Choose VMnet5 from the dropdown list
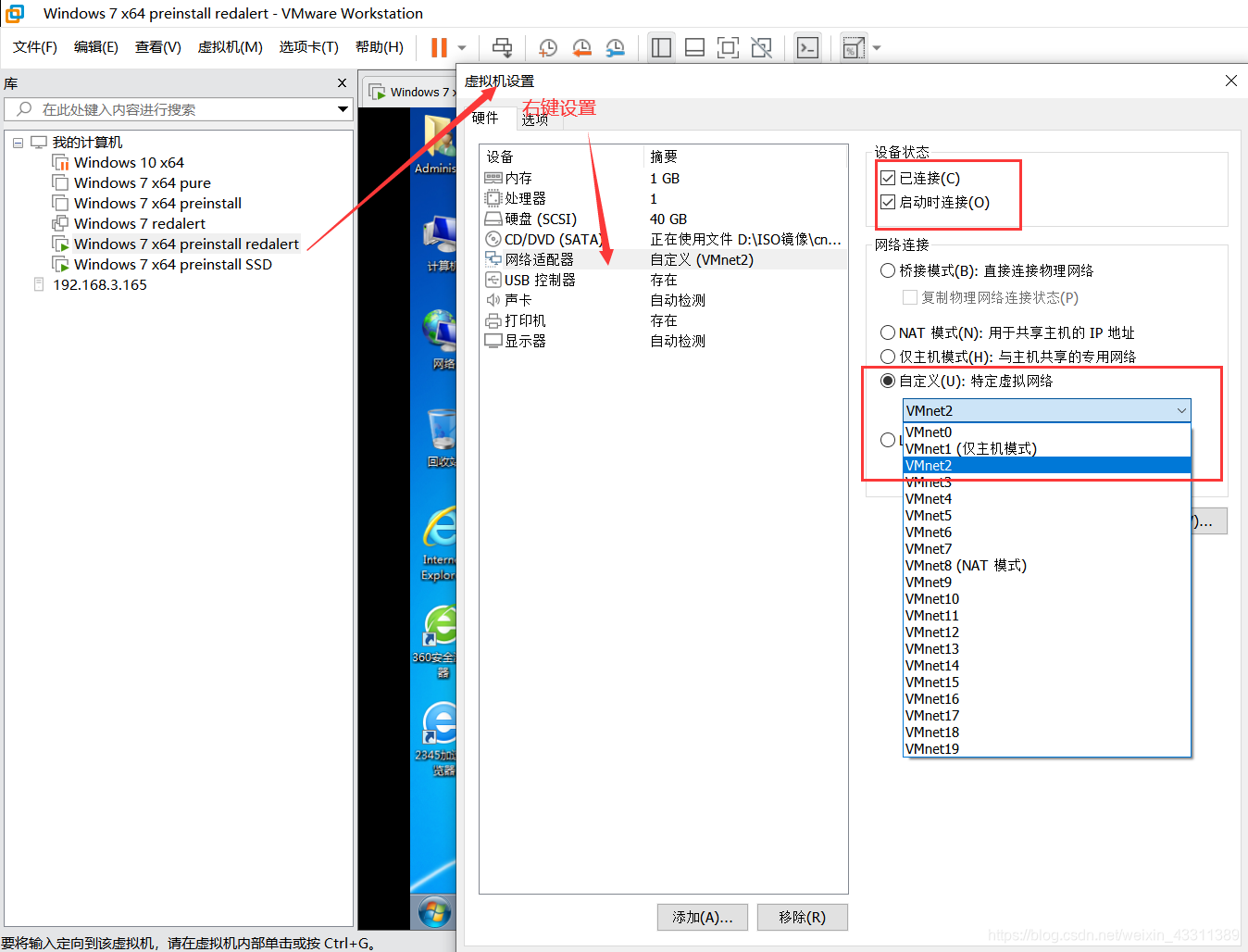This screenshot has width=1248, height=952. coord(1047,516)
